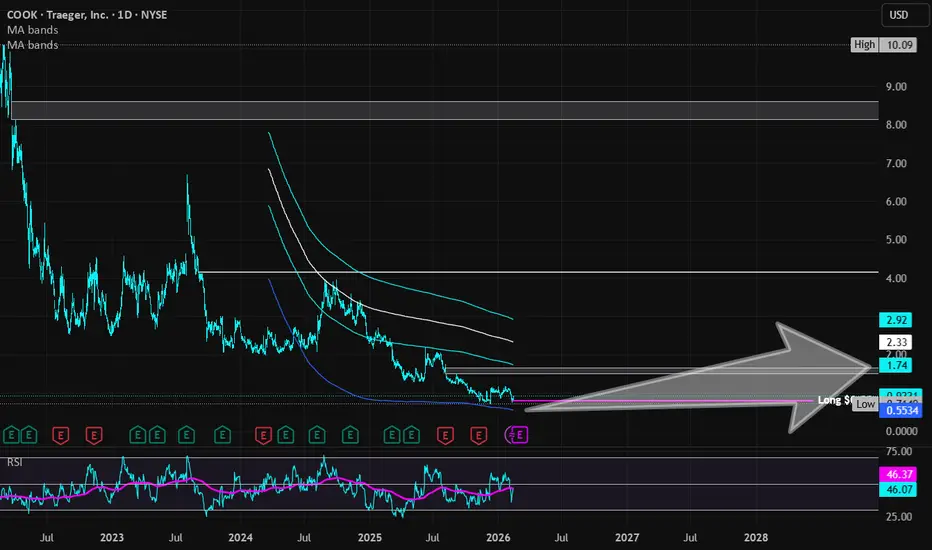Click the cyan 1.74 band value label
Screen dimensions: 932x550
(x=896, y=365)
